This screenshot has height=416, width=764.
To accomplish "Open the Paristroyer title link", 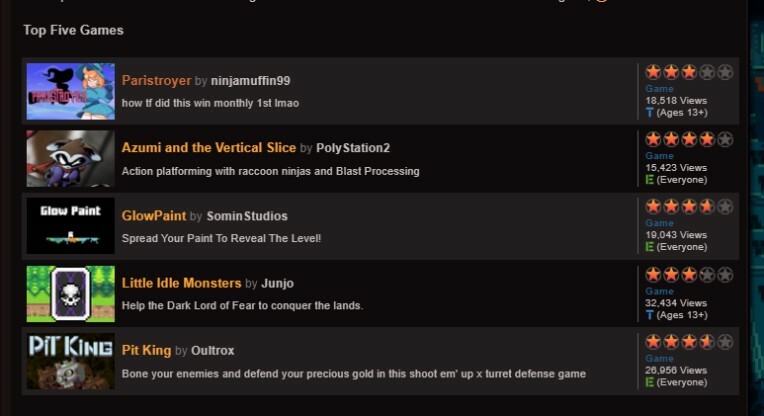I will click(156, 80).
